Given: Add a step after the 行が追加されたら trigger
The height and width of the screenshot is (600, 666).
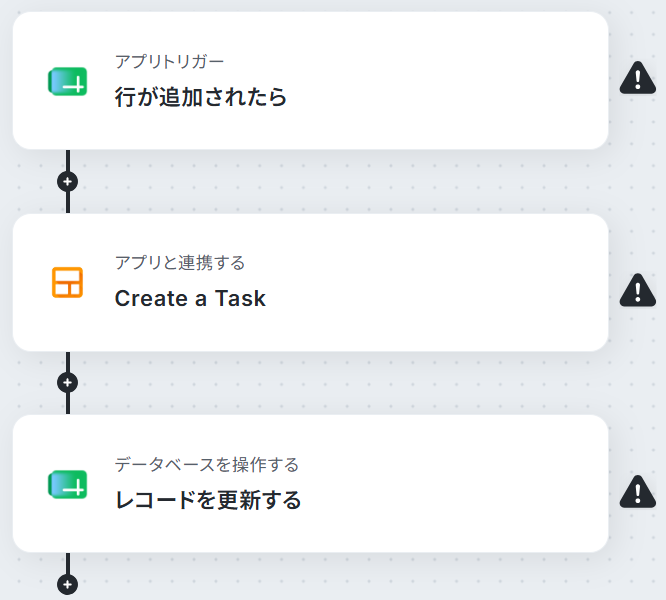Looking at the screenshot, I should tap(68, 182).
